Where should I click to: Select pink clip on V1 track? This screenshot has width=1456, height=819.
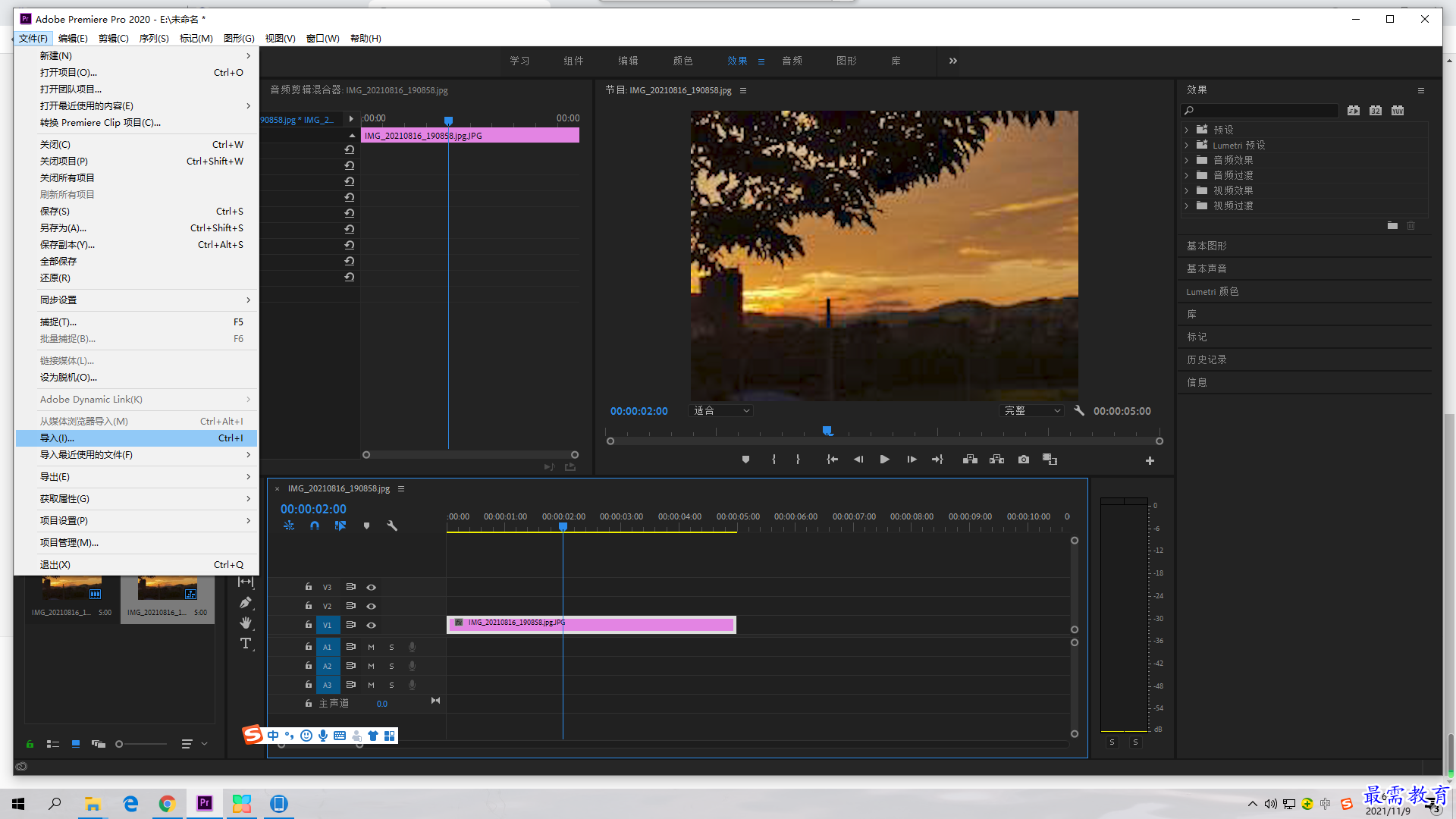(x=591, y=624)
